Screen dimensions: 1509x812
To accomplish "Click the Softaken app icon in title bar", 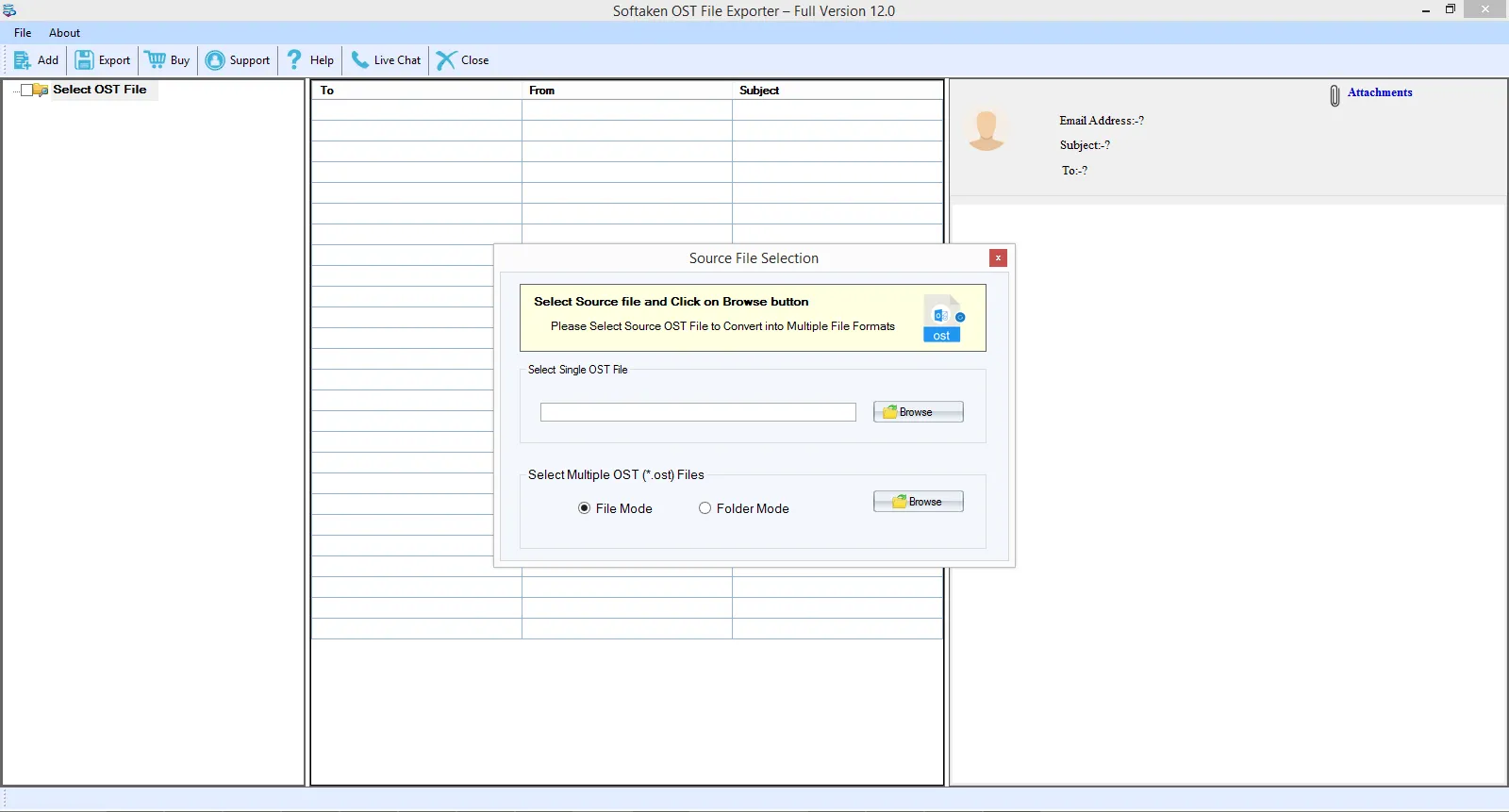I will click(9, 10).
